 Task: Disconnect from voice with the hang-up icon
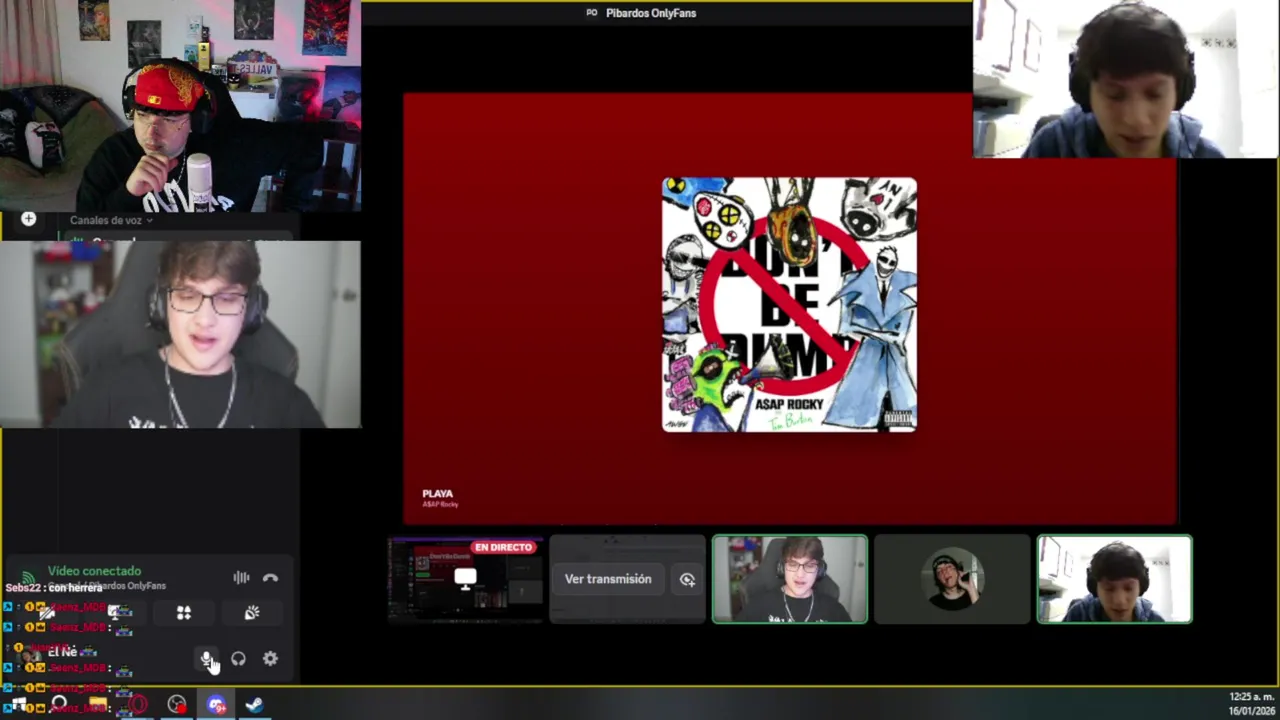270,578
